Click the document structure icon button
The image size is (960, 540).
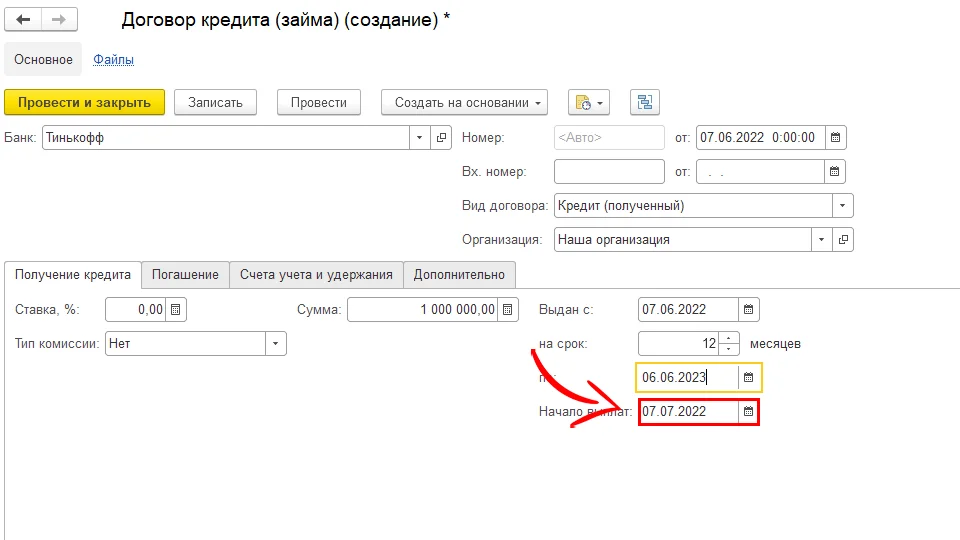(x=645, y=102)
